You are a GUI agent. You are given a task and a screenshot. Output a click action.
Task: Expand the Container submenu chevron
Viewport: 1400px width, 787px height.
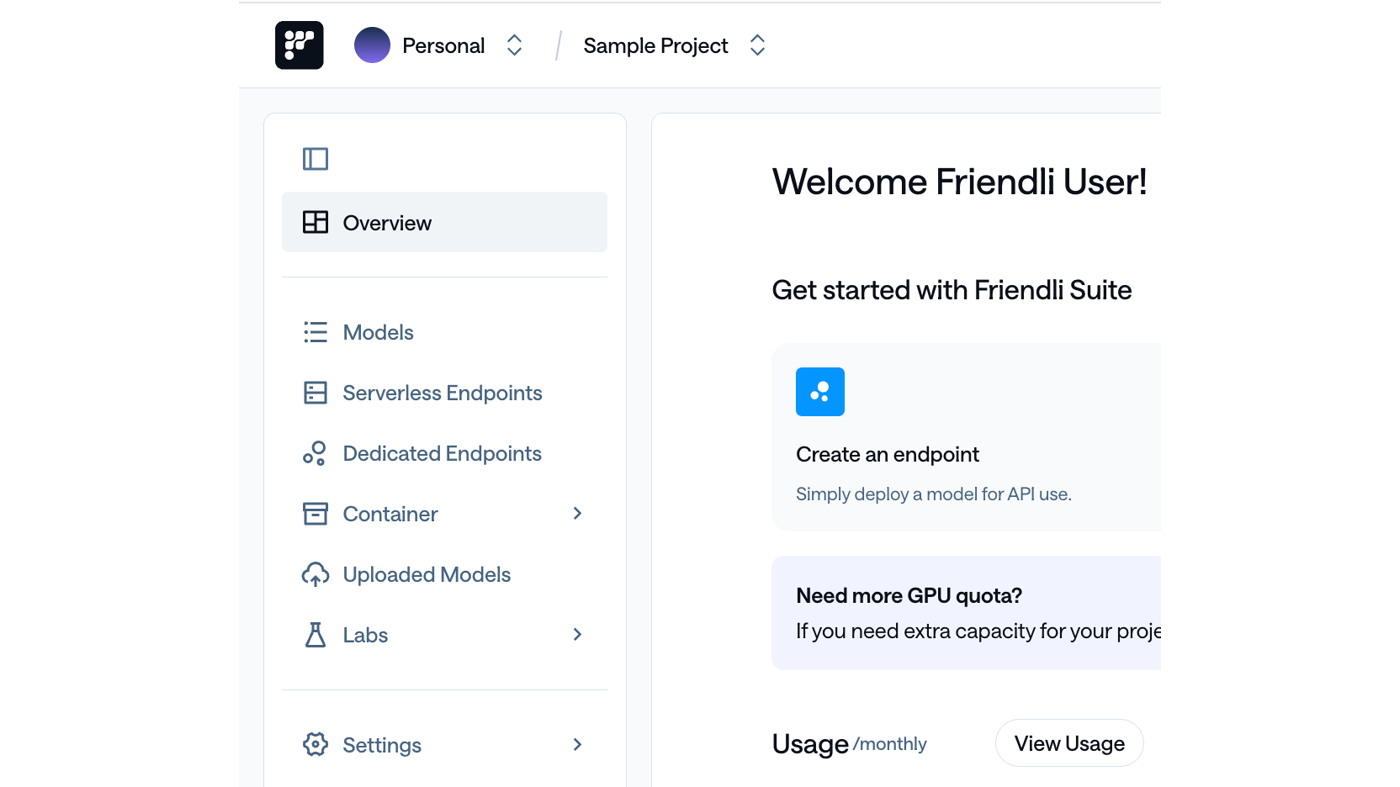[577, 514]
